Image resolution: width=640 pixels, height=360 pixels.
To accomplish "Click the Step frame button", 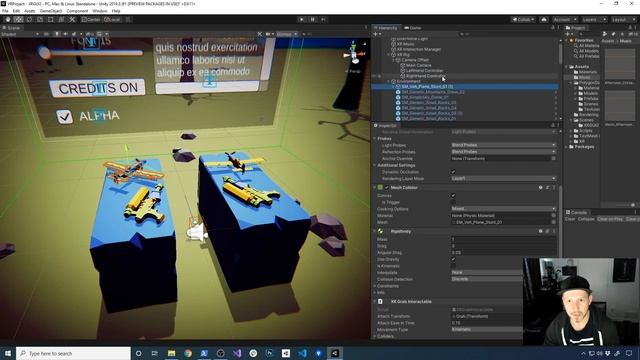I will 323,20.
